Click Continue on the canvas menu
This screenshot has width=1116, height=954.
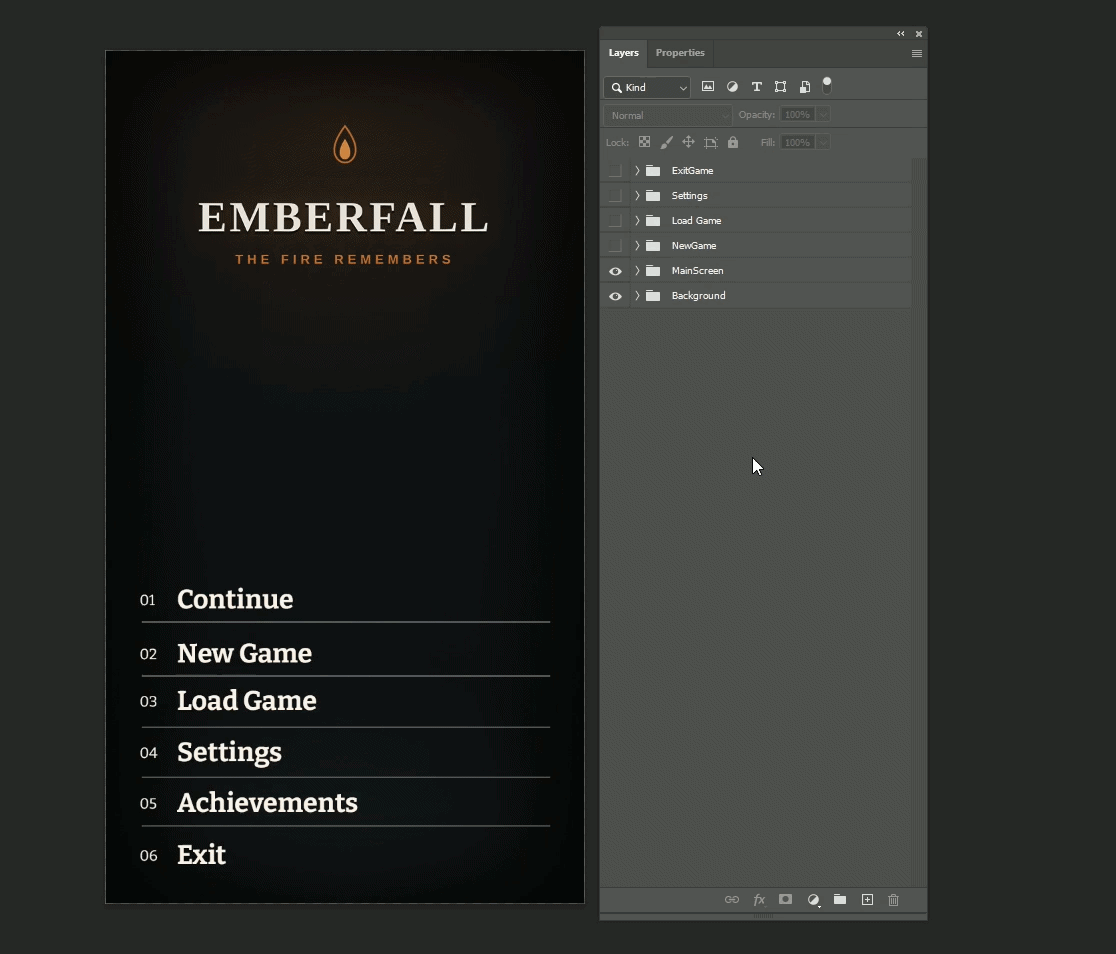pos(235,599)
